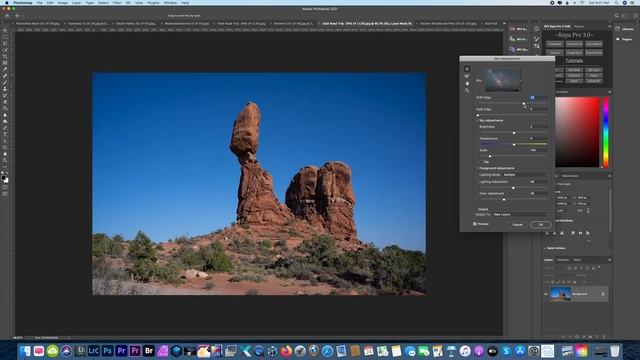Collapse the Quick Actions section in Properties
The height and width of the screenshot is (360, 640).
pos(545,248)
